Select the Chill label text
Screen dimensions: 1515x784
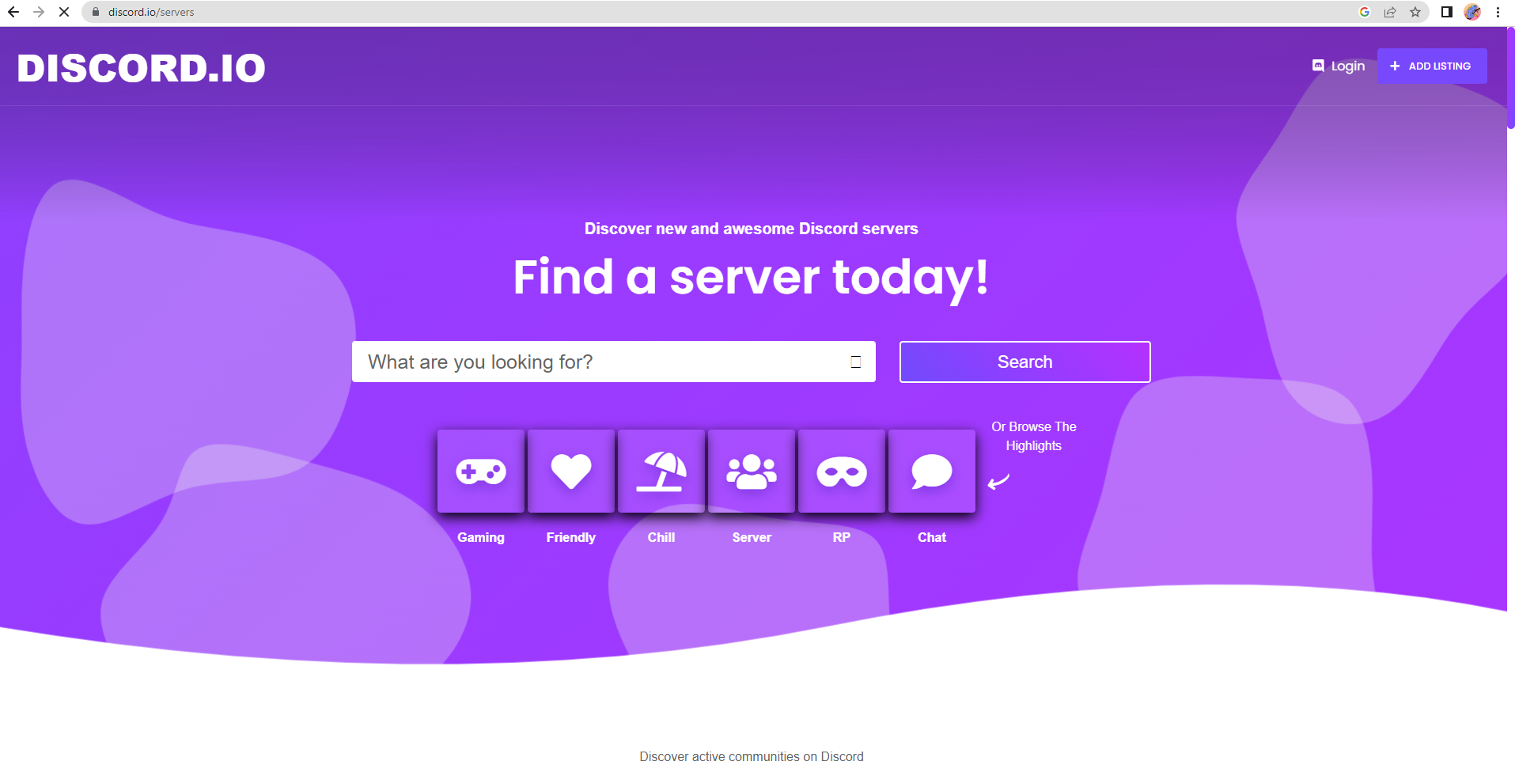pyautogui.click(x=661, y=537)
